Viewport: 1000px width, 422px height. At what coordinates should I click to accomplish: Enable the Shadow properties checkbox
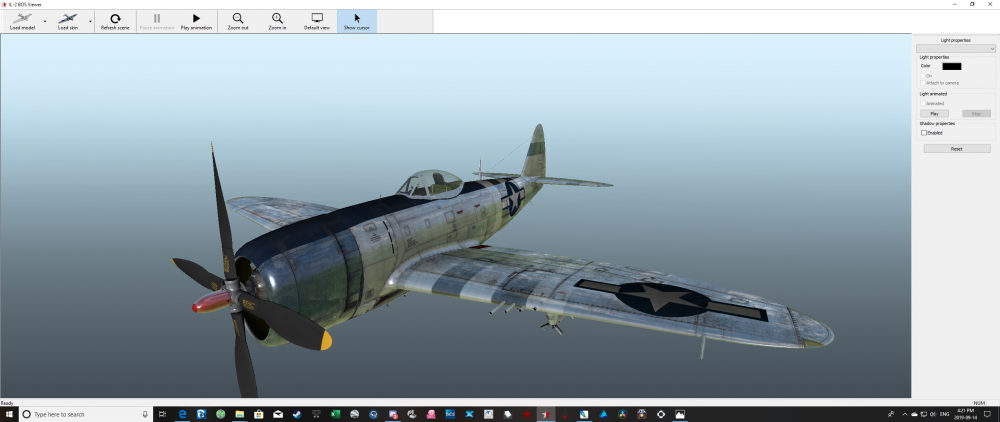pyautogui.click(x=923, y=132)
